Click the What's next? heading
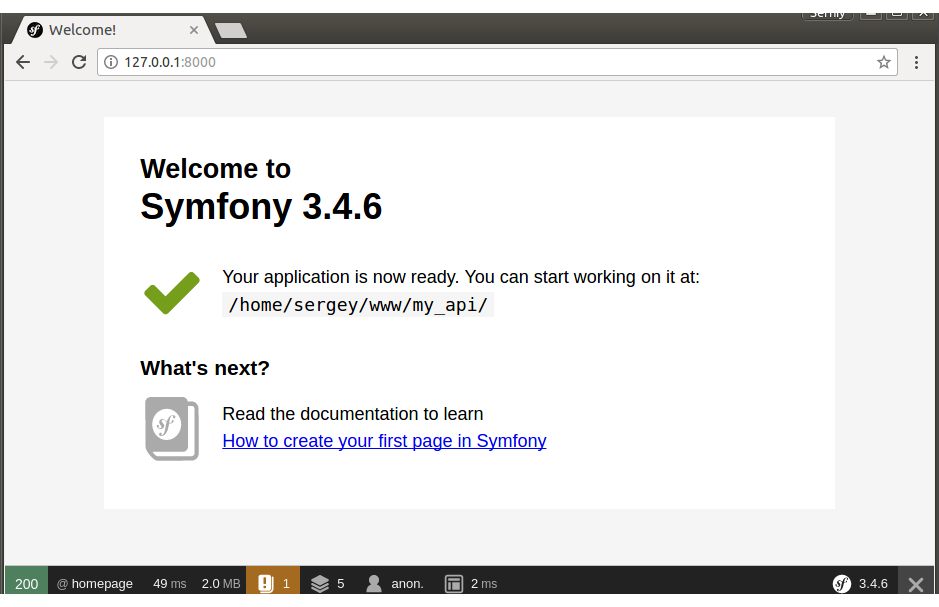Image resolution: width=939 pixels, height=607 pixels. [x=205, y=368]
